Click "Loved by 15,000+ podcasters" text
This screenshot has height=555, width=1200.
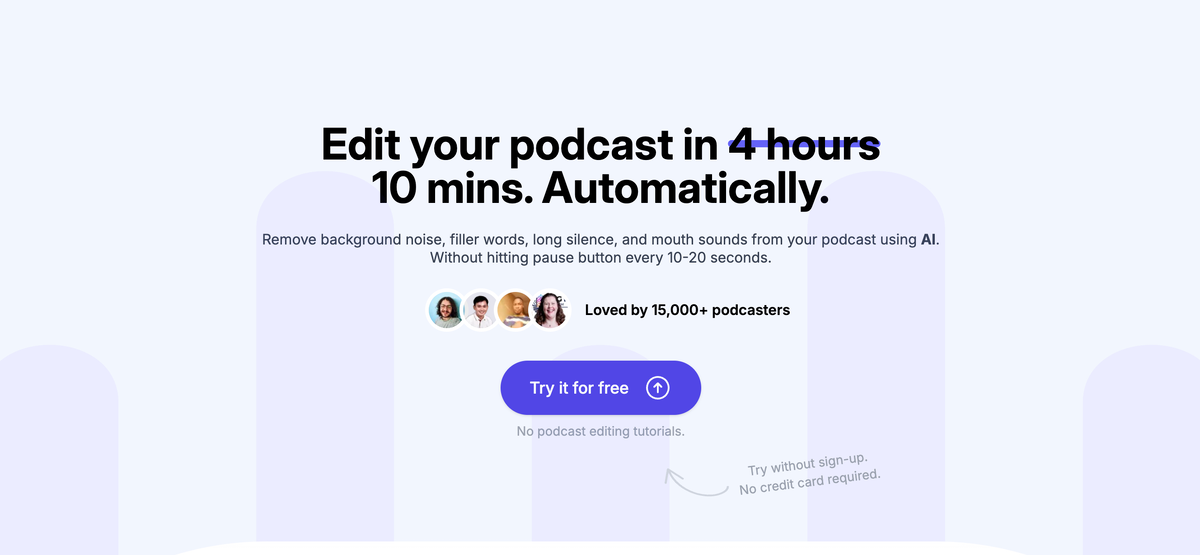click(687, 310)
